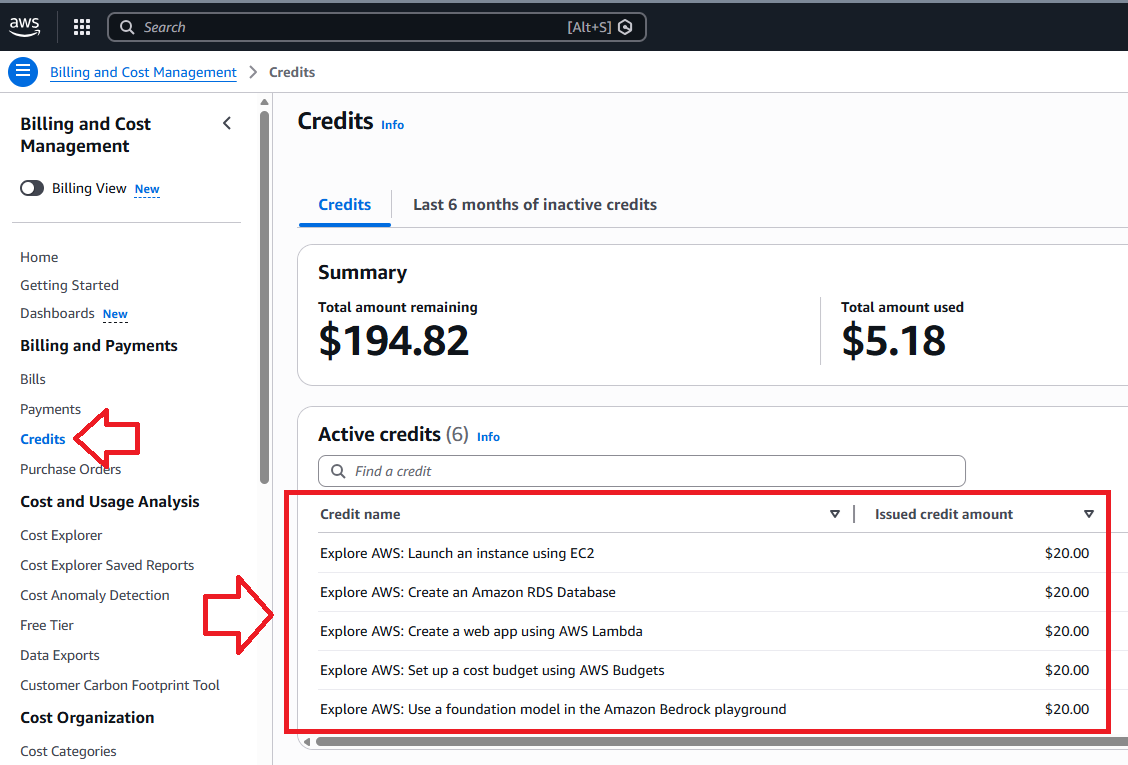
Task: Open Payments page in sidebar
Action: pyautogui.click(x=50, y=409)
